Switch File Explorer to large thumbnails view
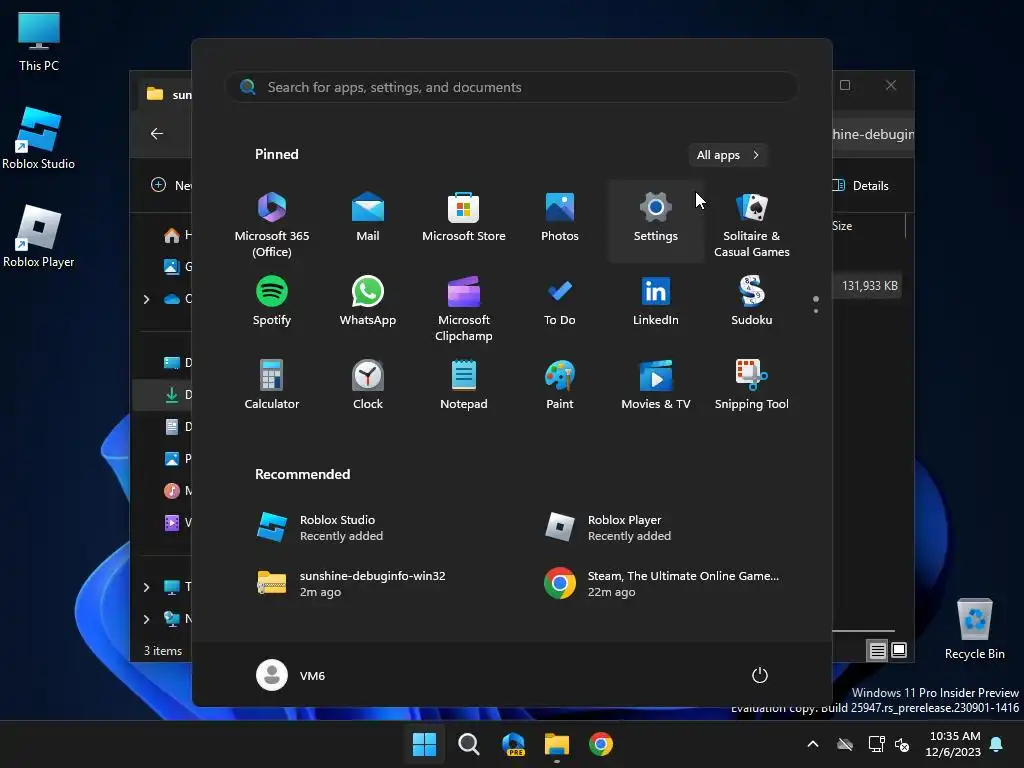 click(x=899, y=650)
